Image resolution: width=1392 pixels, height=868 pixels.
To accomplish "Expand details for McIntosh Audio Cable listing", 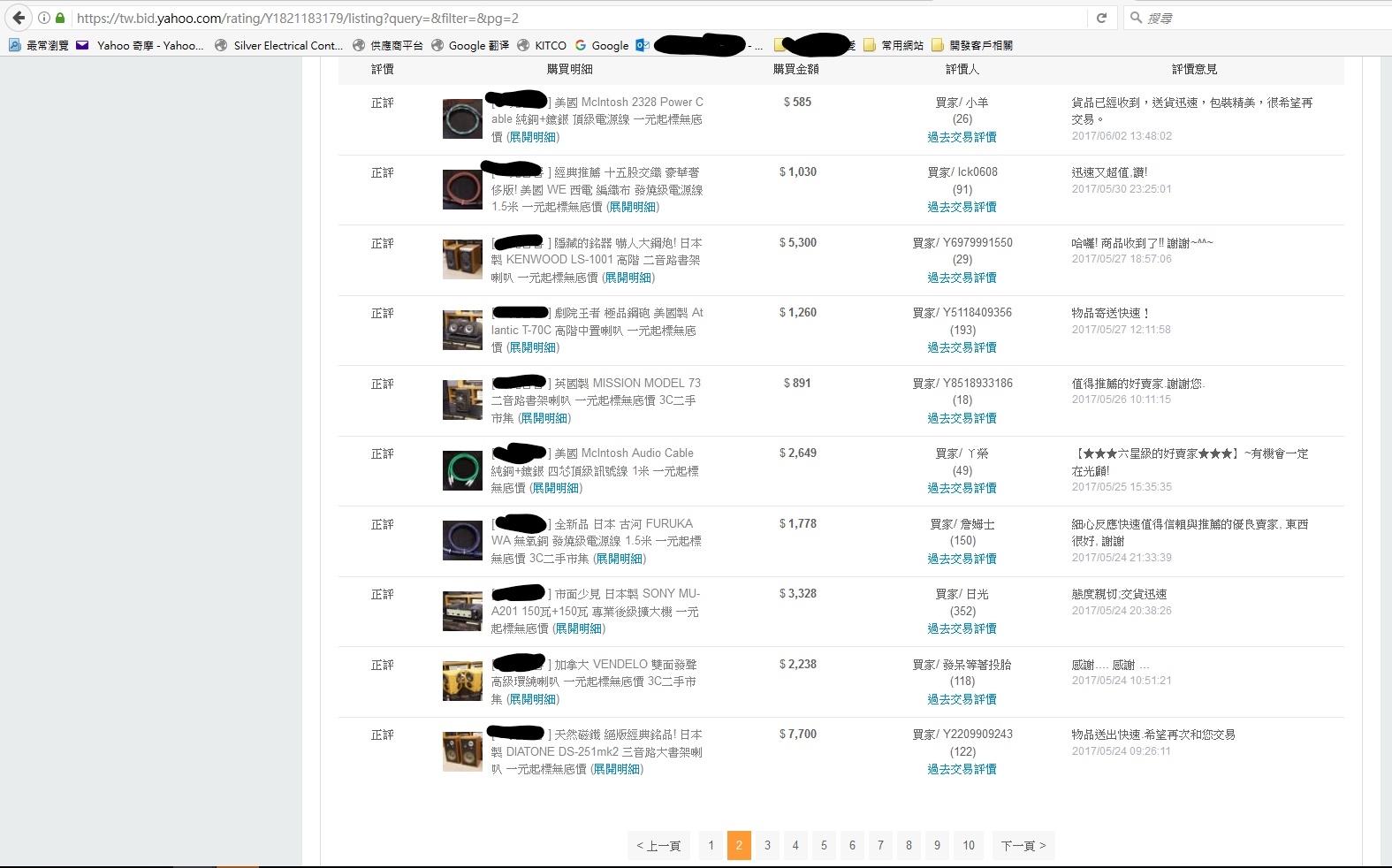I will coord(556,488).
